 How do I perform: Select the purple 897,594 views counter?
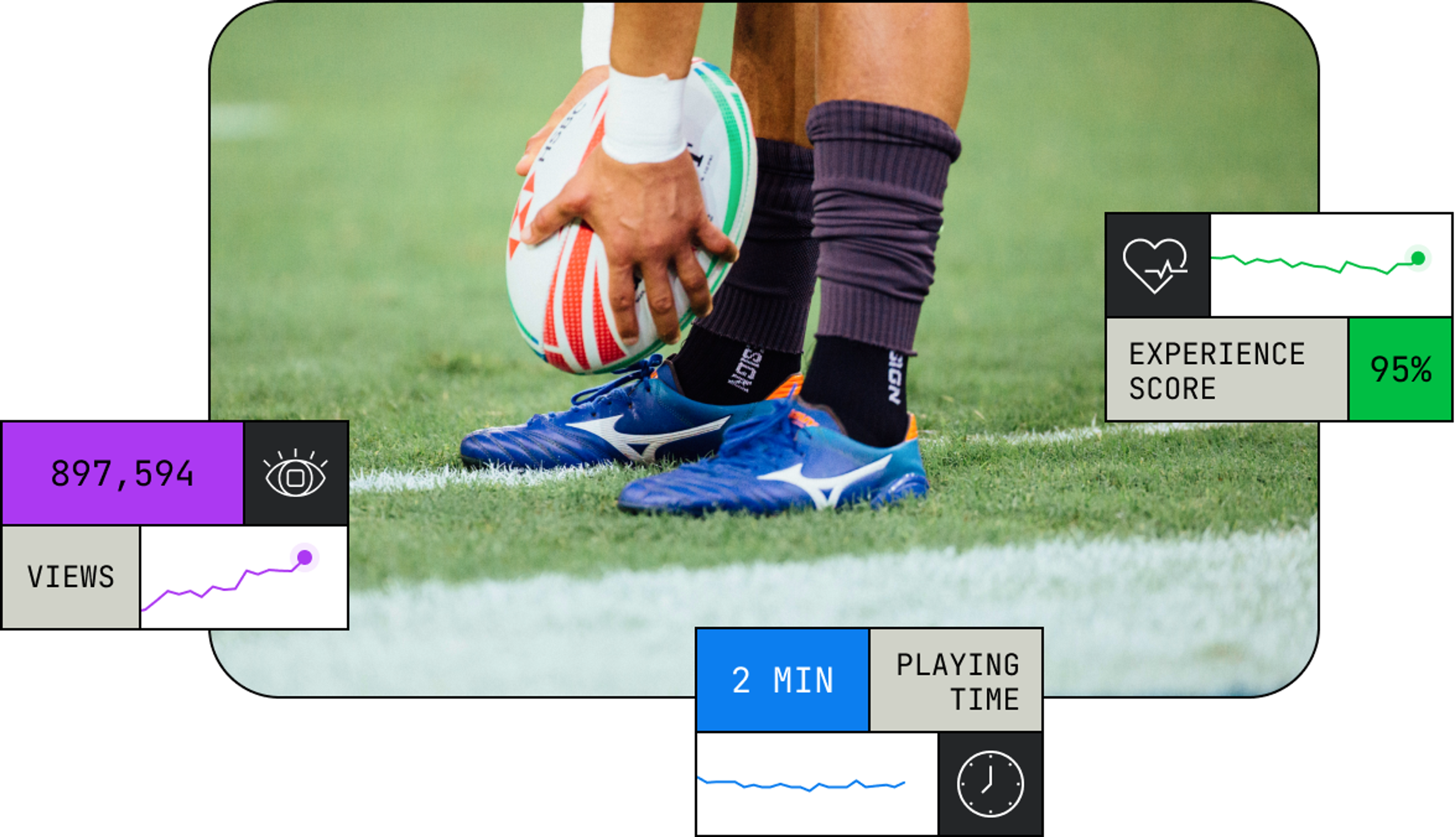[x=123, y=474]
